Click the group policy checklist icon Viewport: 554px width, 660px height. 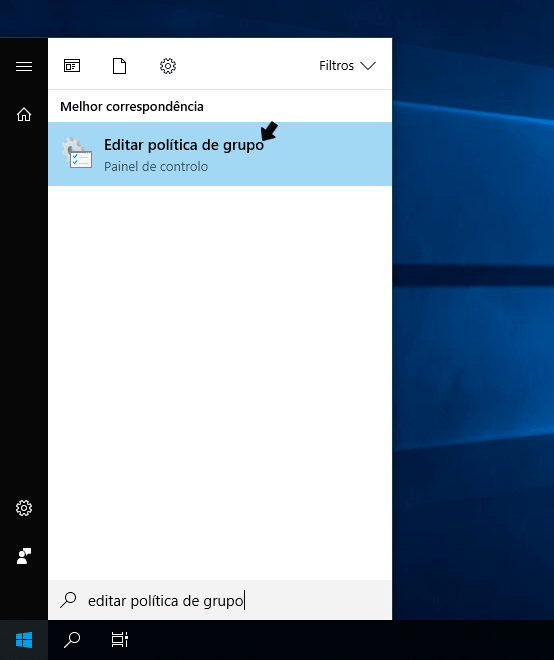click(x=77, y=153)
